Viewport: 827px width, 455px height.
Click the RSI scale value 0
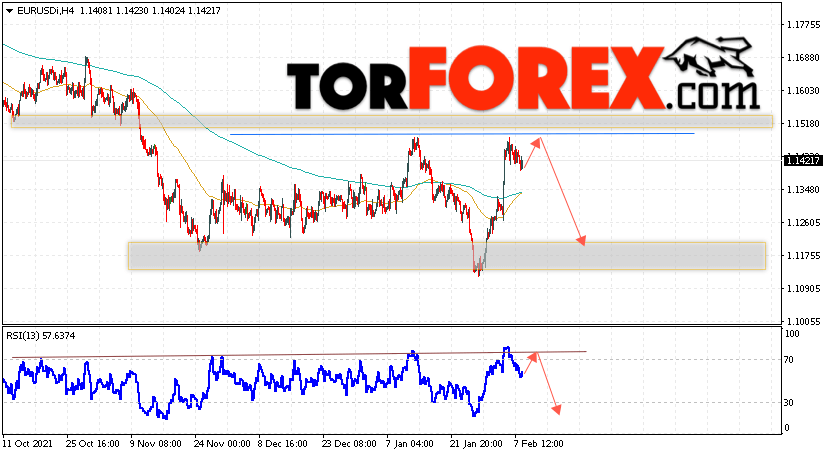click(x=787, y=428)
